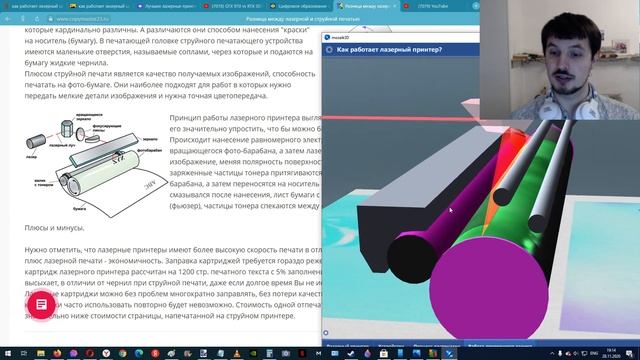The height and width of the screenshot is (360, 640).
Task: Open Yandex Browser from the taskbar
Action: 106,353
